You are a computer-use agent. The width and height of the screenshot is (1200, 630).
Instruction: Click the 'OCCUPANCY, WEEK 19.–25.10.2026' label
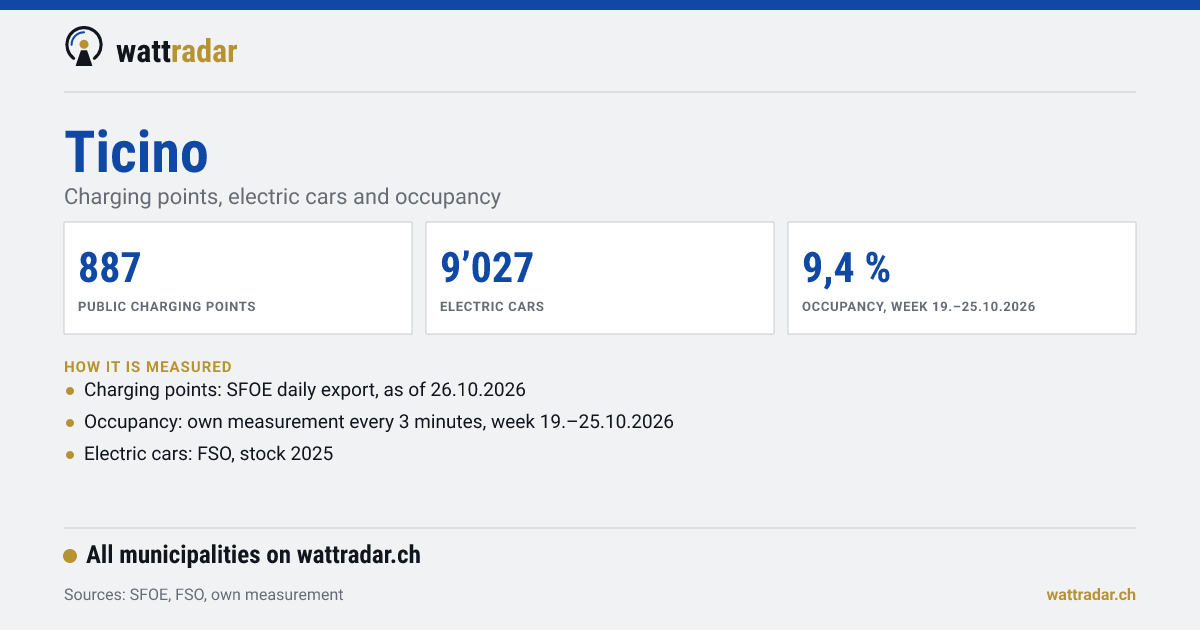[919, 307]
